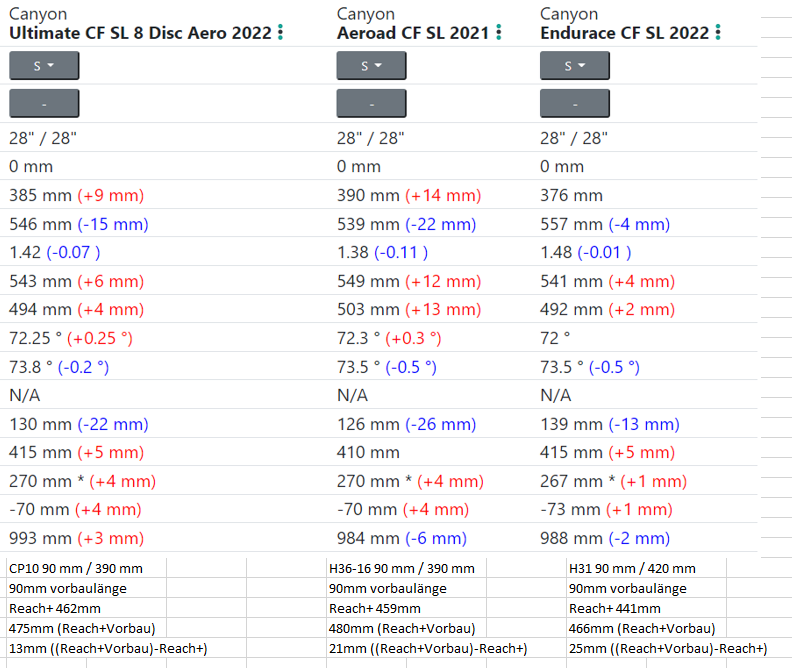Open size S dropdown for Aeroad CF SL
The image size is (792, 668).
[x=371, y=66]
